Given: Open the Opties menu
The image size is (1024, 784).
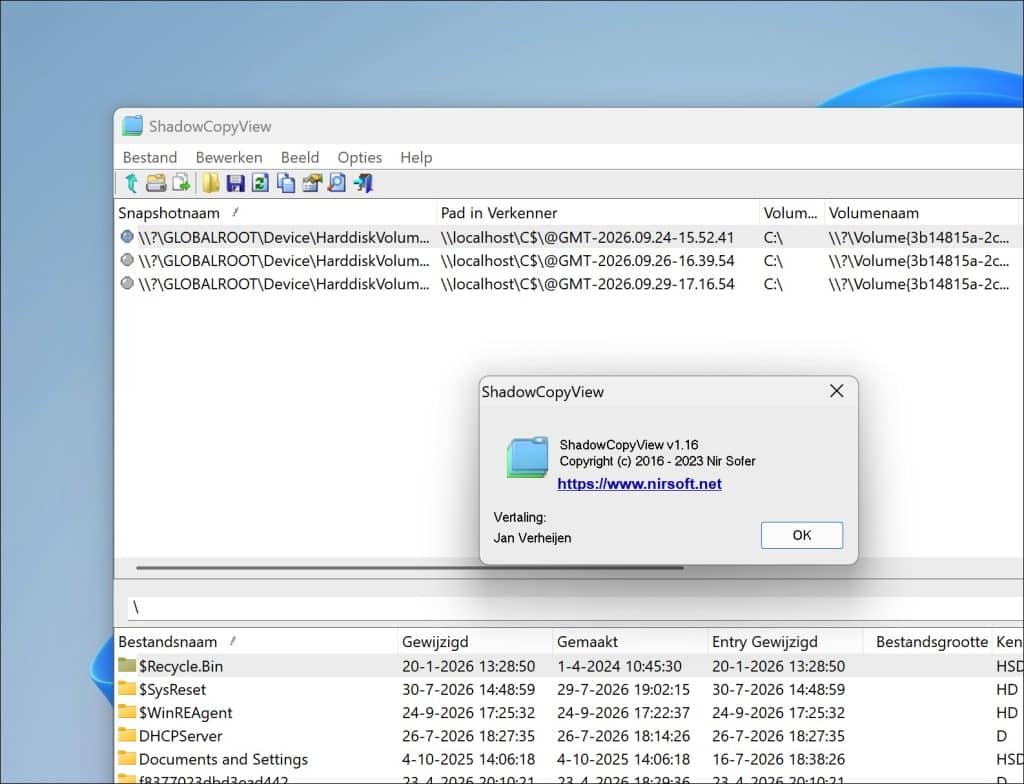Looking at the screenshot, I should [359, 157].
